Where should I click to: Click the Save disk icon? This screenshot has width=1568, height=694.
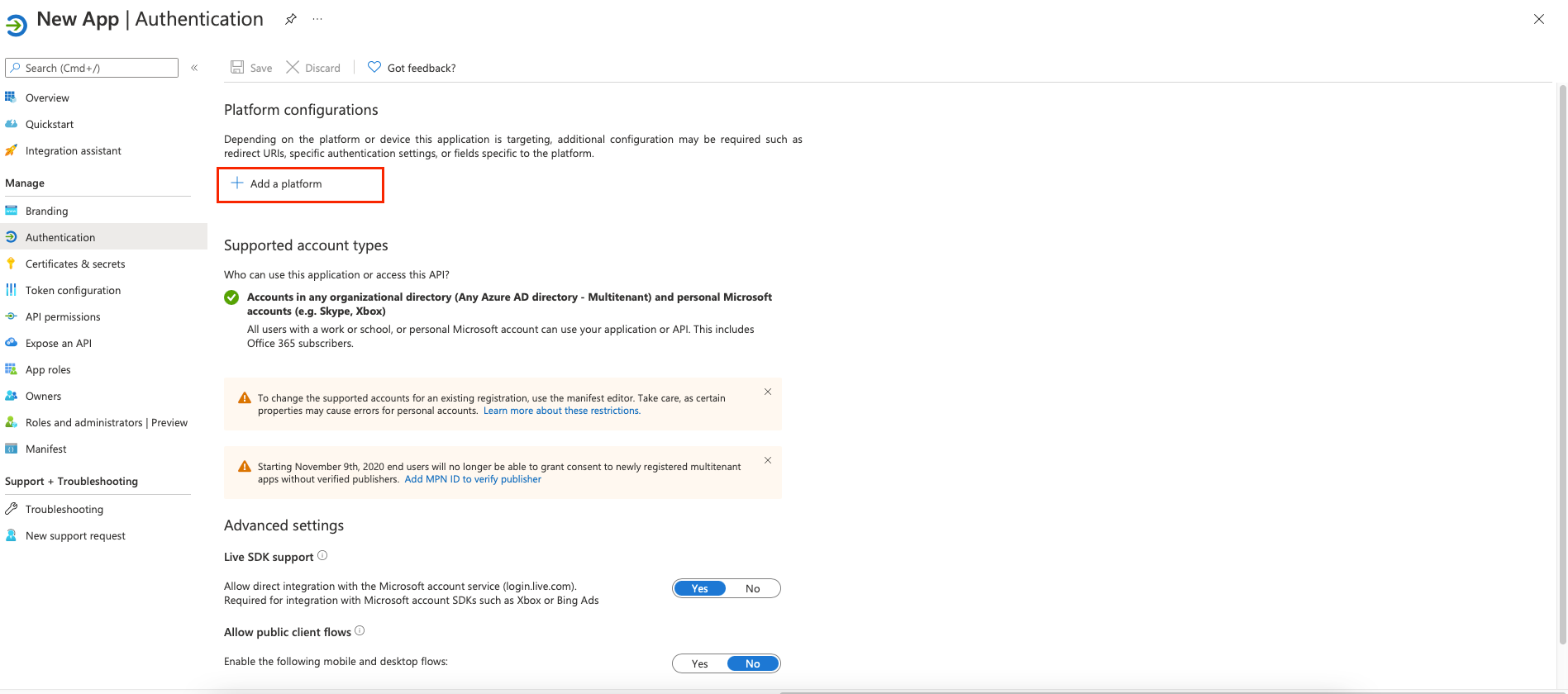tap(237, 68)
